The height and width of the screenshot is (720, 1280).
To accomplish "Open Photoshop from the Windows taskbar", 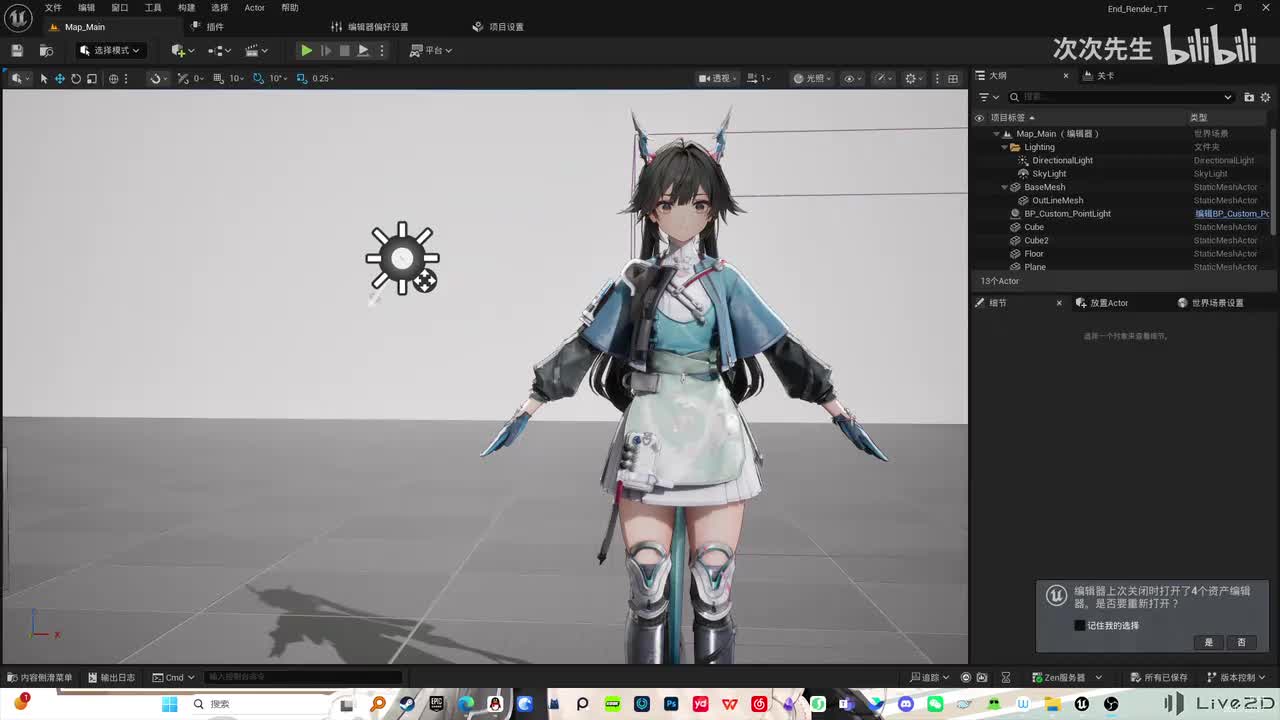I will pyautogui.click(x=671, y=704).
